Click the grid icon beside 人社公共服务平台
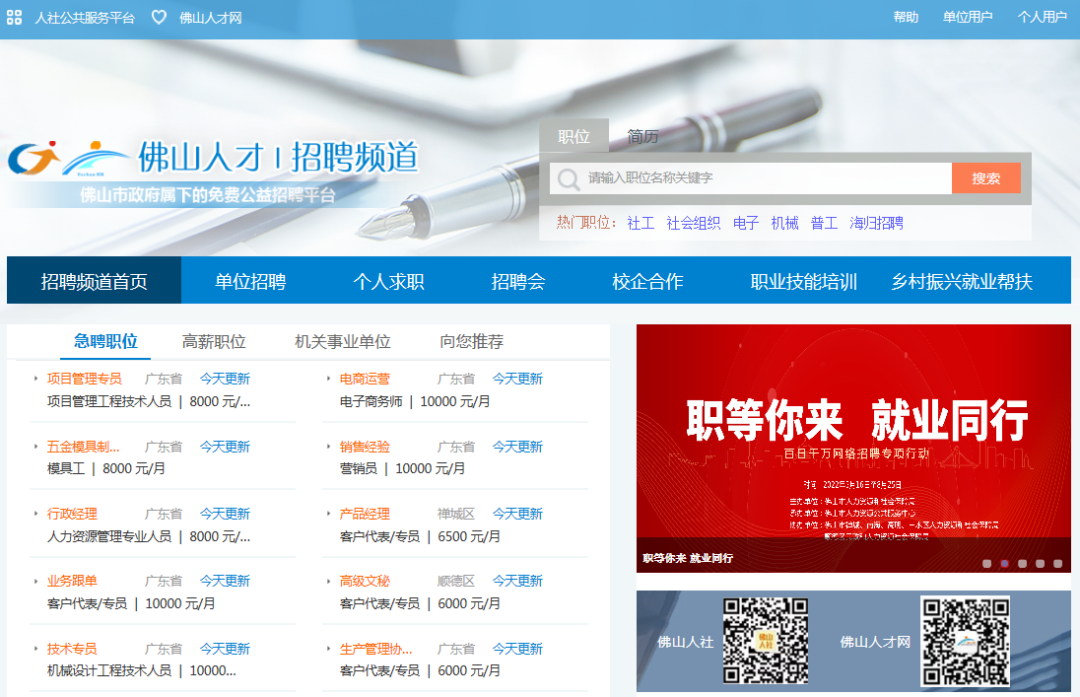 pos(14,17)
